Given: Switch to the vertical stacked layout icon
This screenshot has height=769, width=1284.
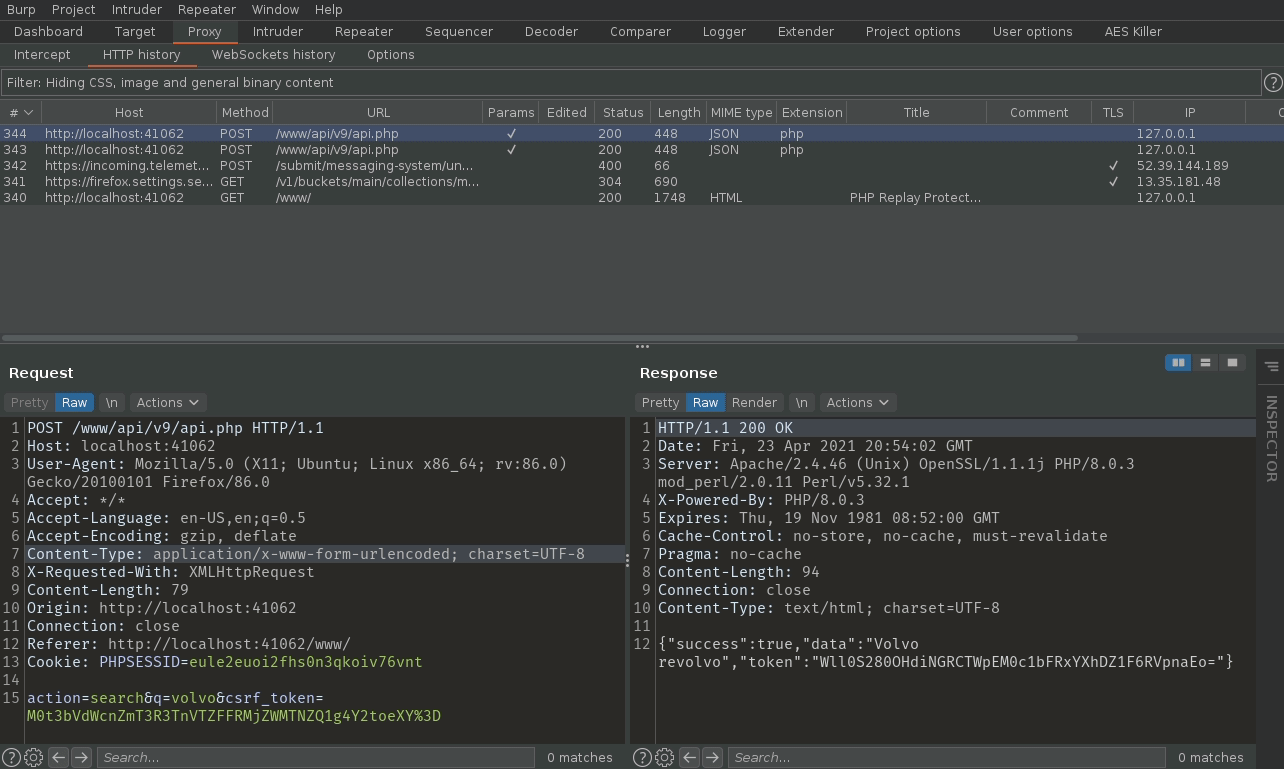Looking at the screenshot, I should 1205,363.
